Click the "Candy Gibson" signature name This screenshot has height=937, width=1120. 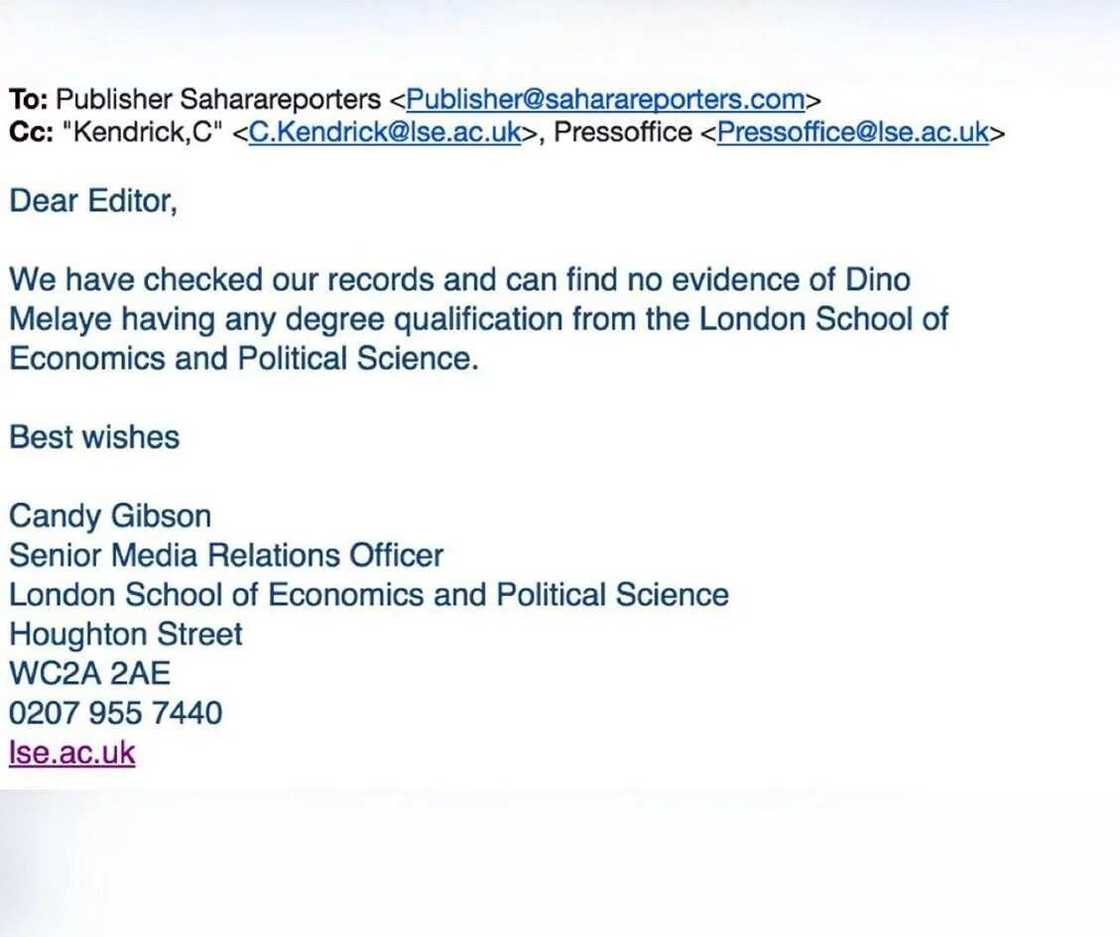[x=110, y=516]
